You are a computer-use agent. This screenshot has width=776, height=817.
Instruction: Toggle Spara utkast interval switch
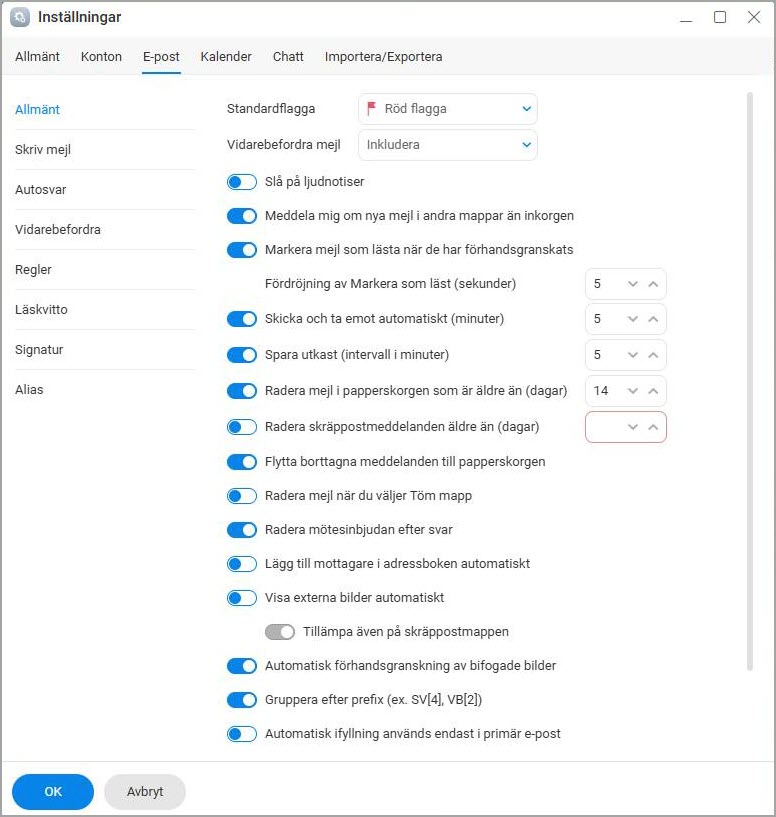[x=242, y=355]
